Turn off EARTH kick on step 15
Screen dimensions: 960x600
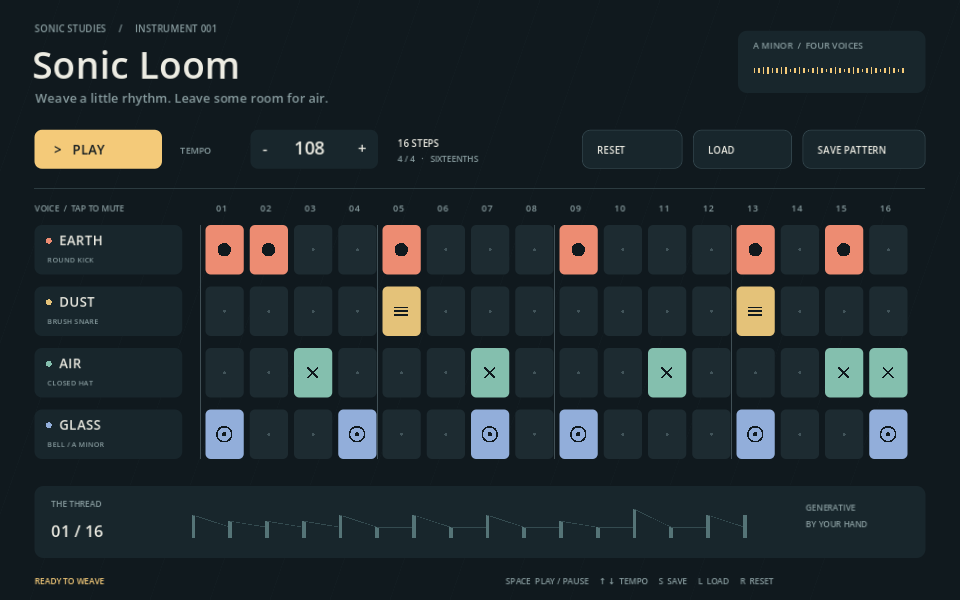coord(844,250)
